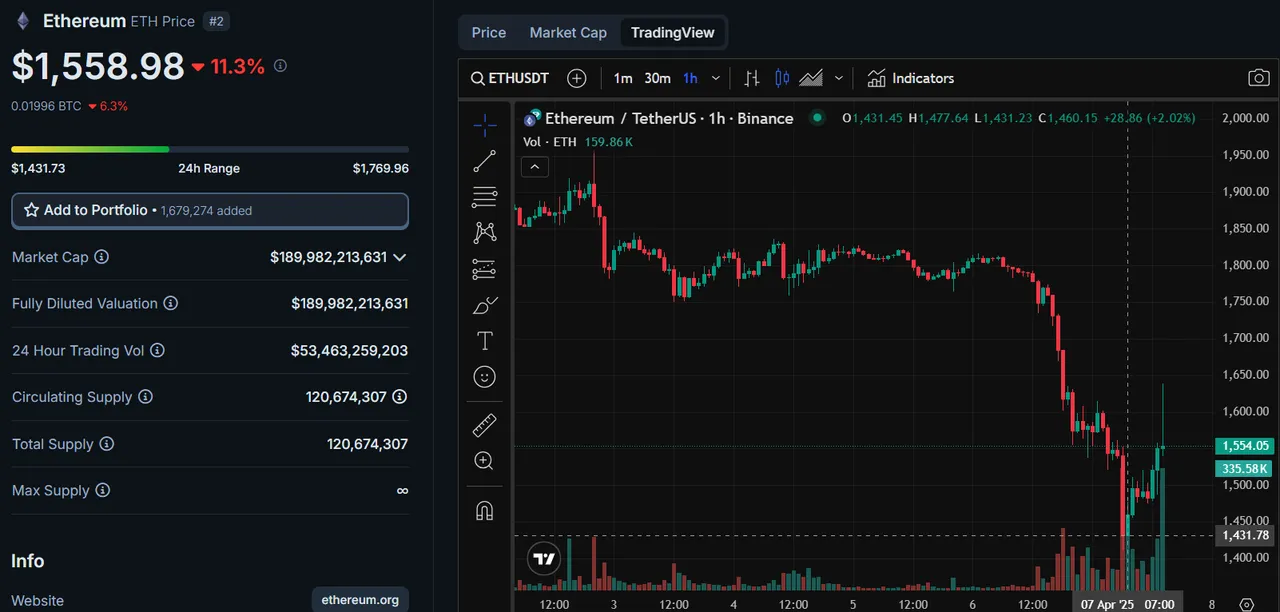Viewport: 1280px width, 612px height.
Task: Expand the time interval dropdown
Action: pos(715,78)
